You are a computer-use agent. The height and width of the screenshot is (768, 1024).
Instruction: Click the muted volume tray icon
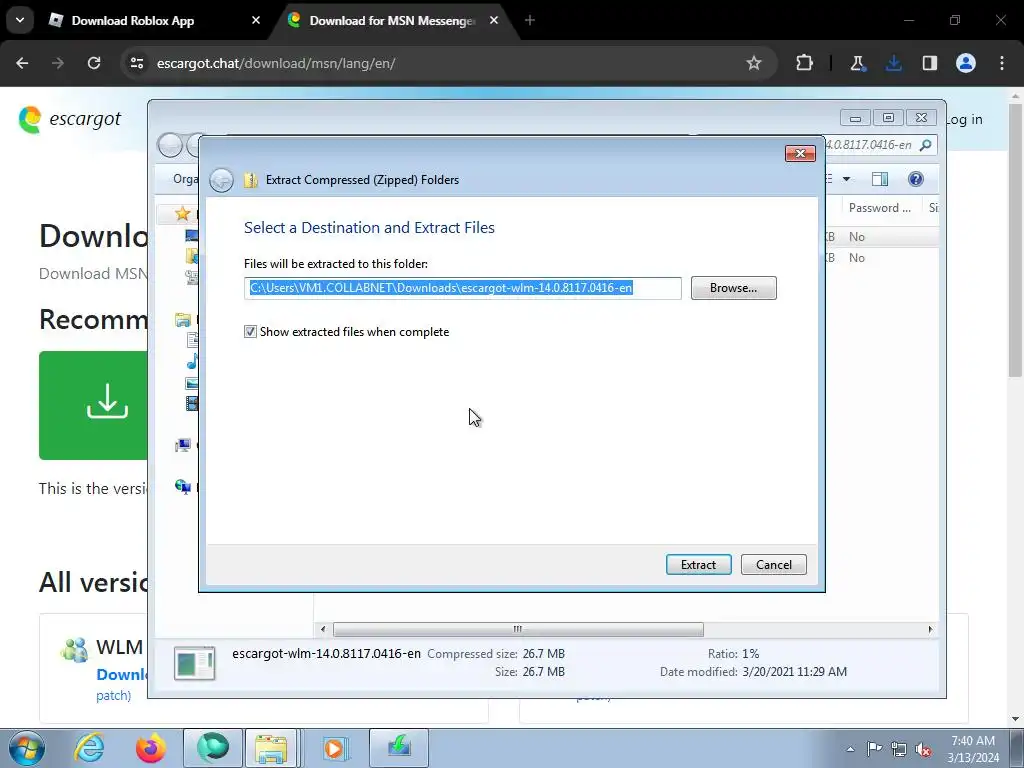pyautogui.click(x=923, y=749)
